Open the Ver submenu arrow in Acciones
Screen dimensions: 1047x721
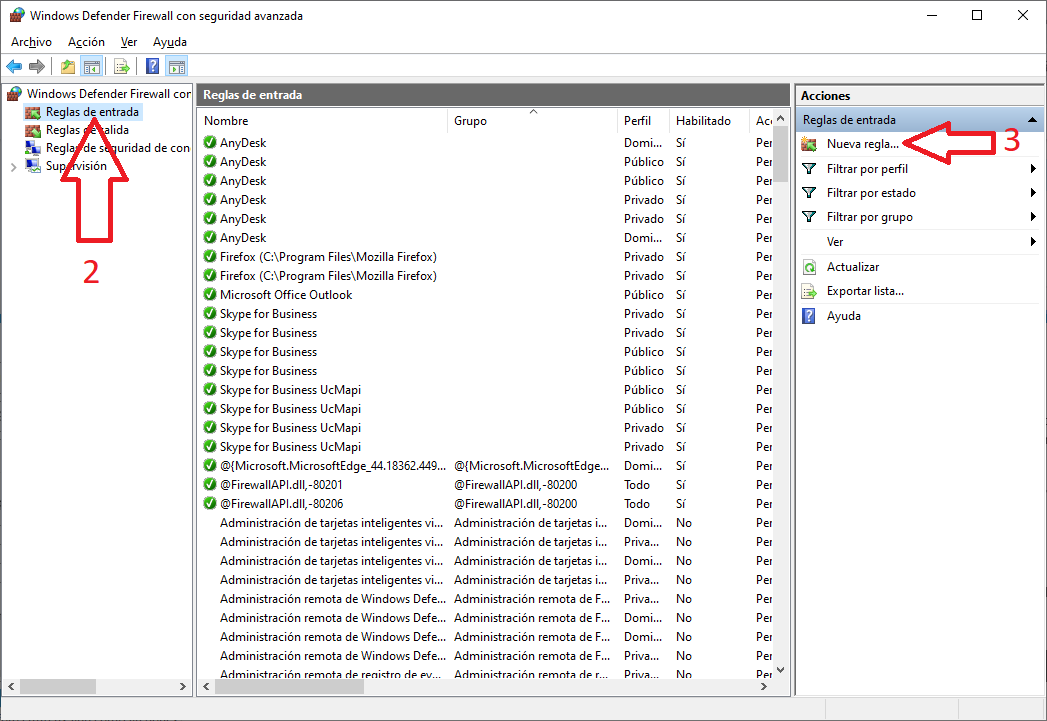(x=1033, y=242)
